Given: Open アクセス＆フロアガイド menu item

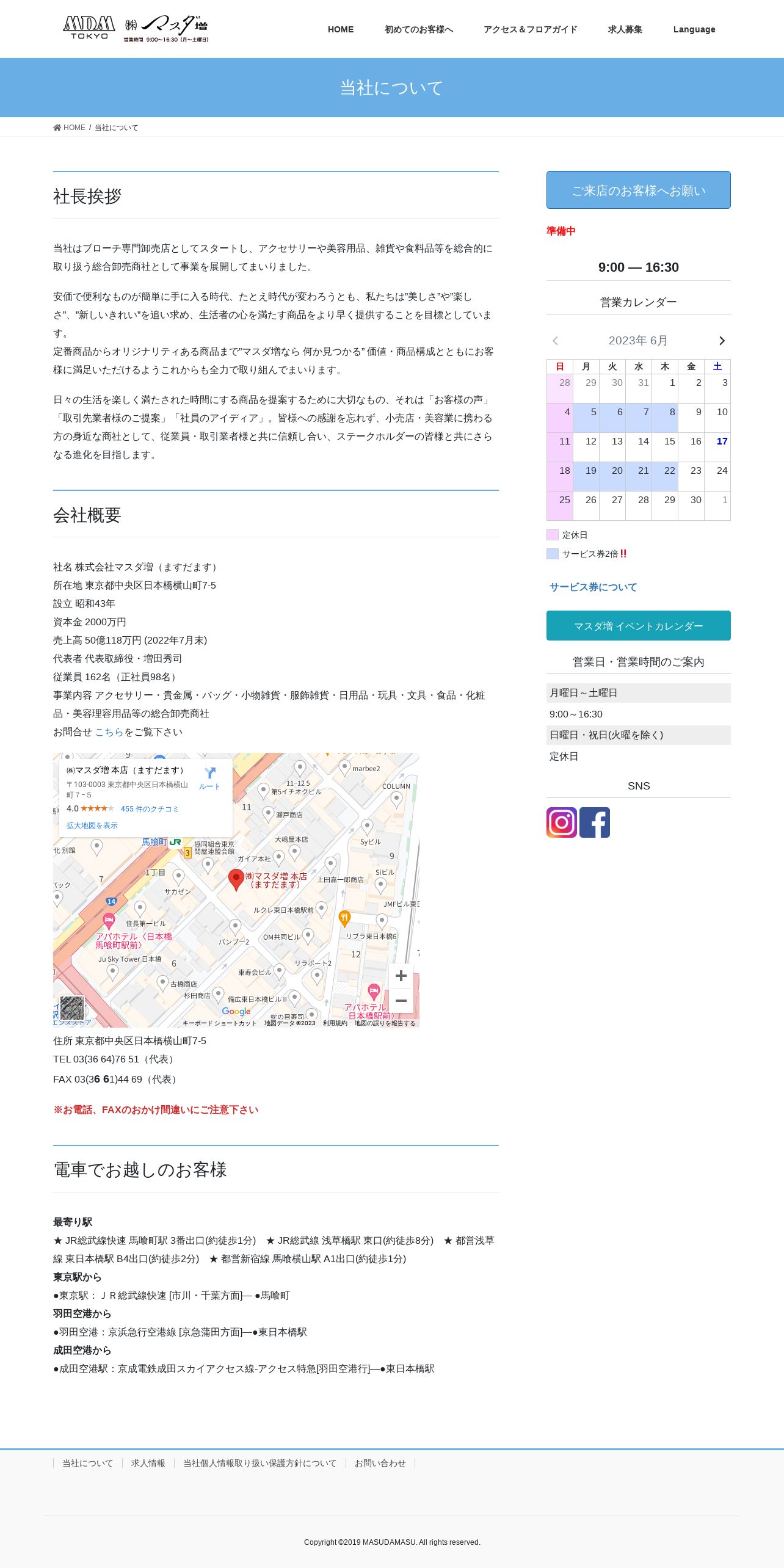Looking at the screenshot, I should tap(531, 29).
